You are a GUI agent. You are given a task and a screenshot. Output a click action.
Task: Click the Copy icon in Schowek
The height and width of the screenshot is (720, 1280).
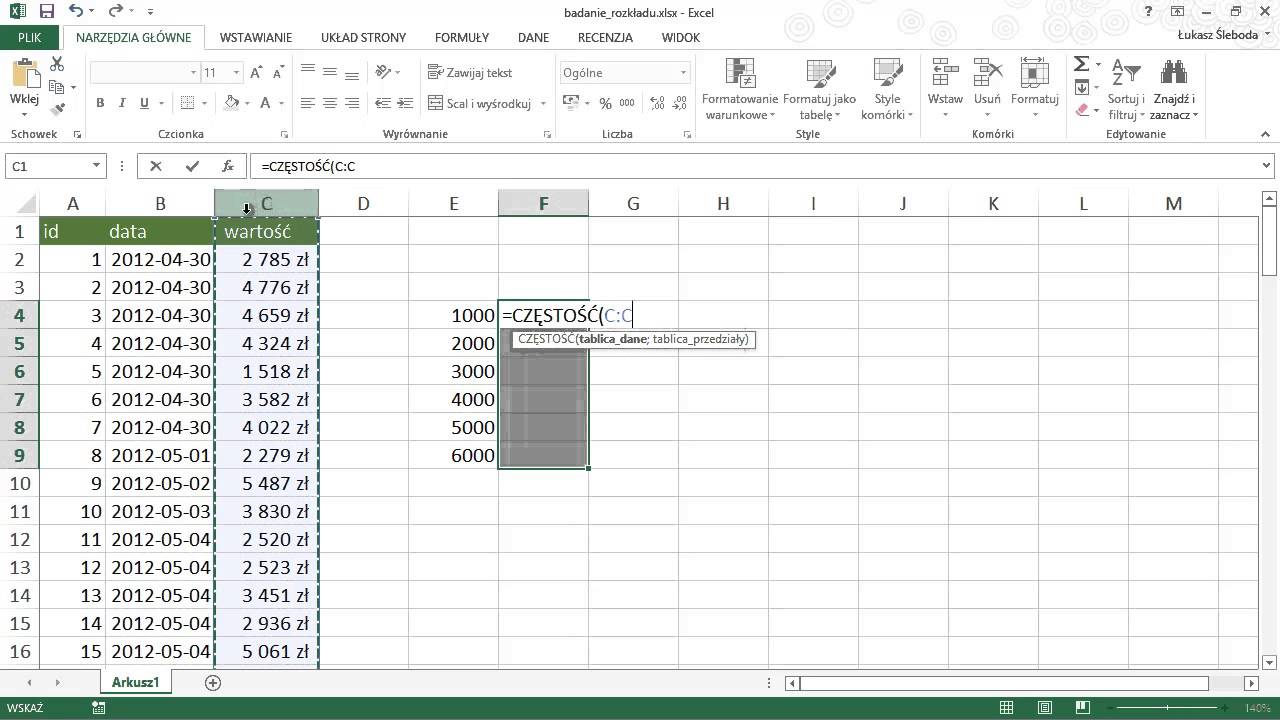click(x=57, y=87)
